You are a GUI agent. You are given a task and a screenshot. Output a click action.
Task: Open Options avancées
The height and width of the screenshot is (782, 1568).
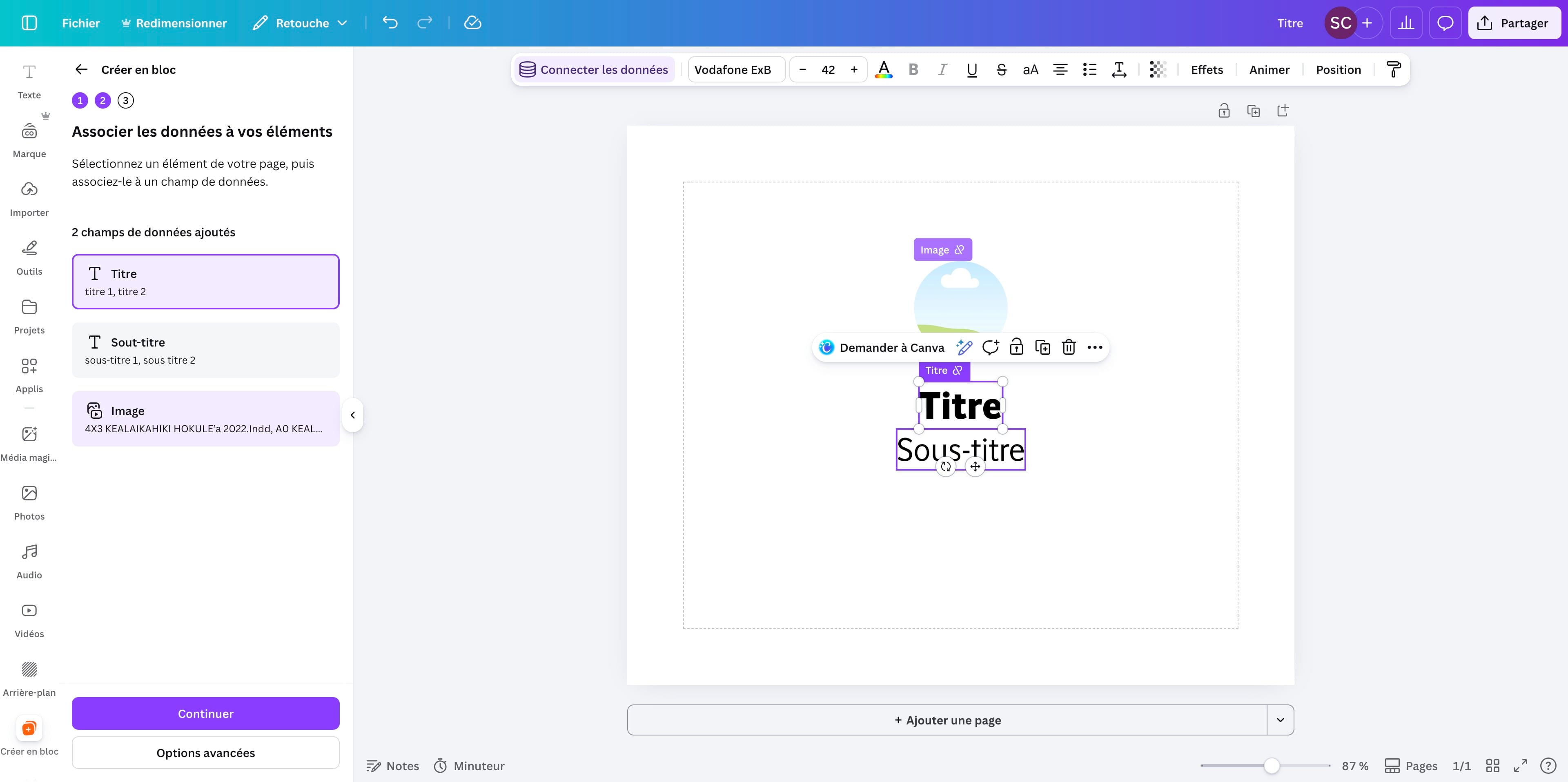[x=206, y=753]
